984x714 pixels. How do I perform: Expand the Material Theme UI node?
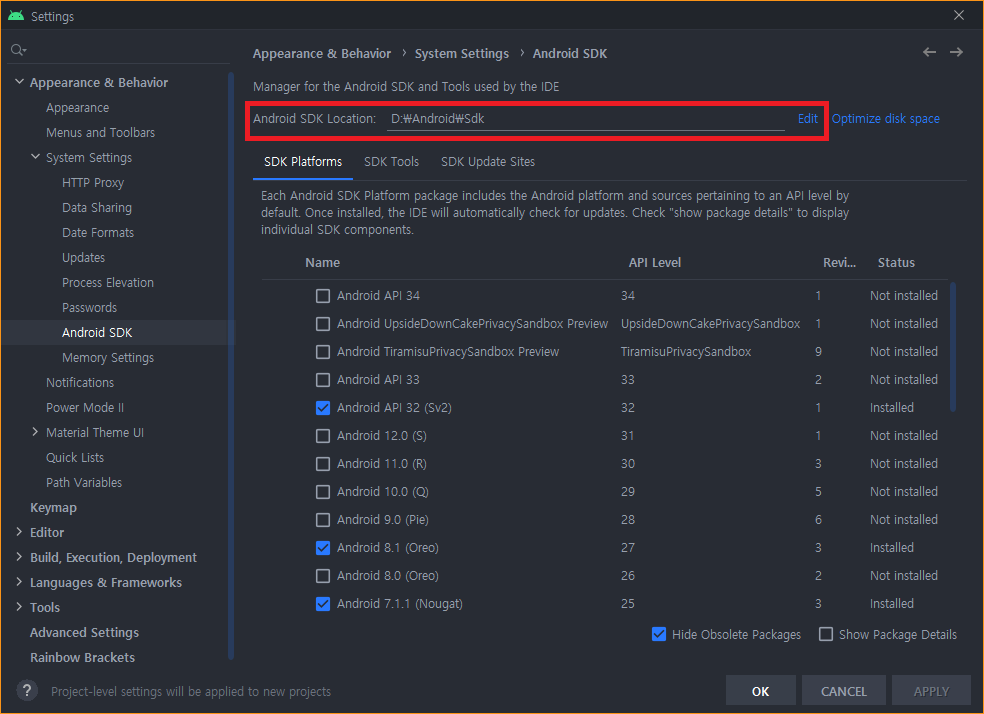(x=35, y=432)
